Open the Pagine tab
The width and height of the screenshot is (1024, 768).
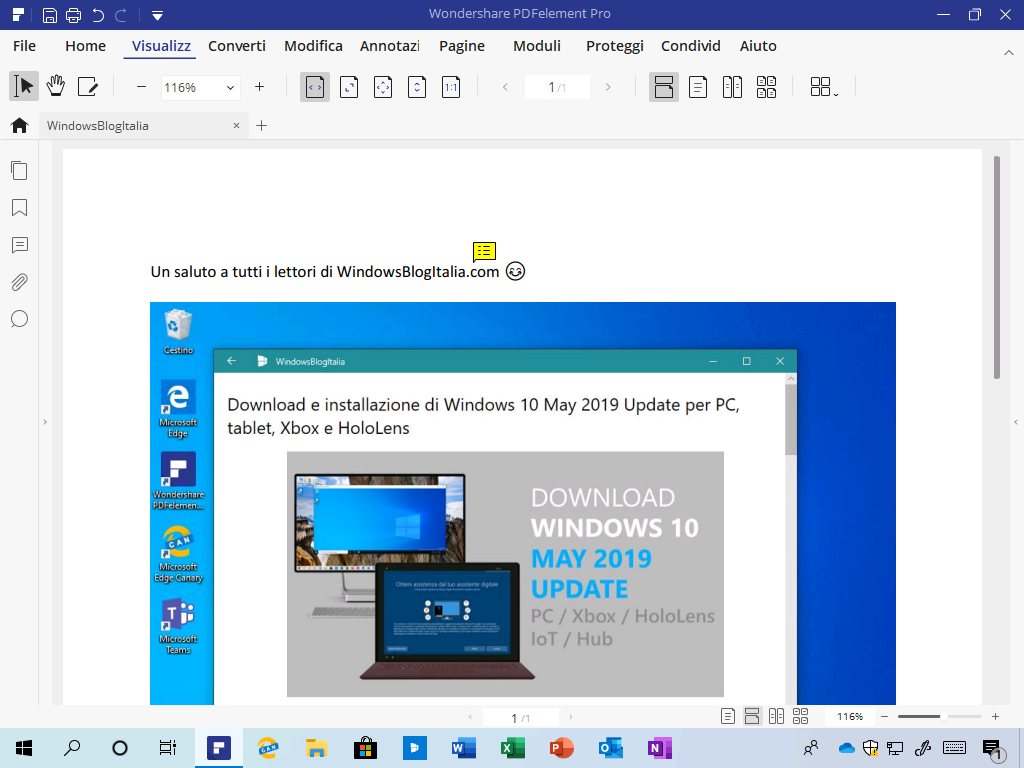click(462, 46)
